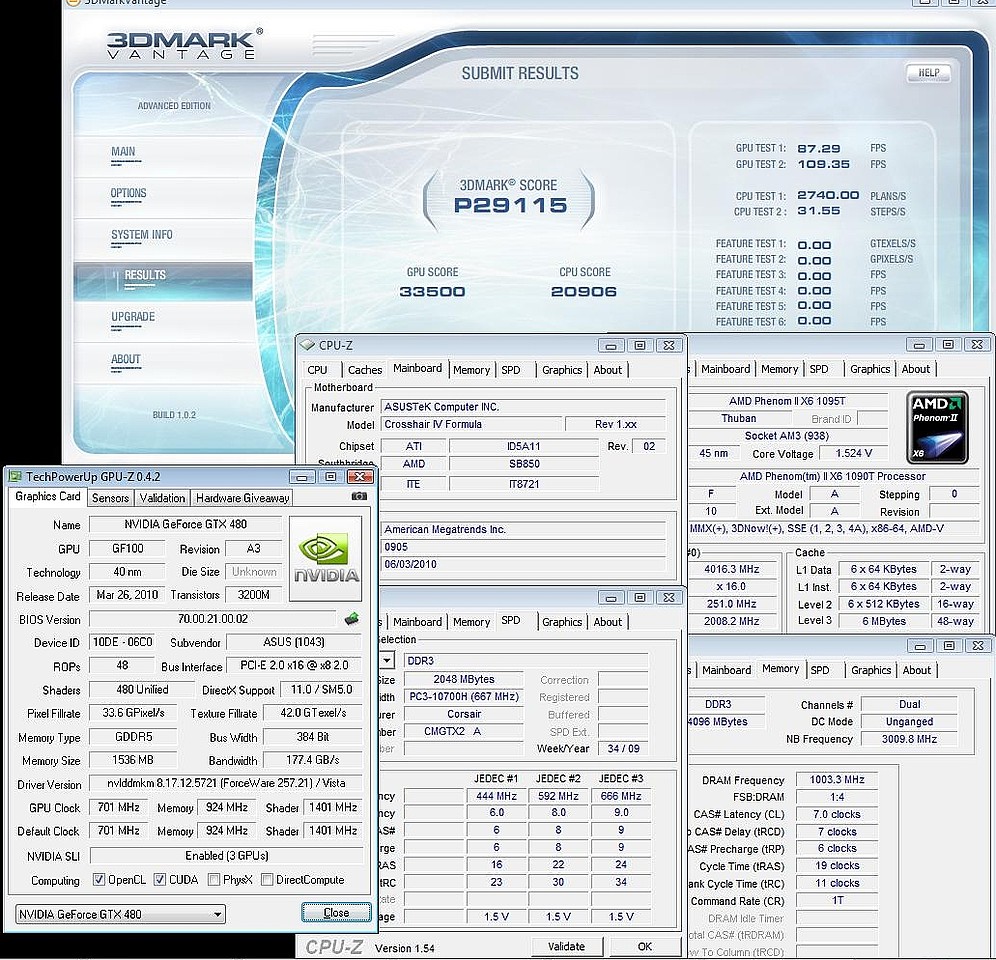
Task: Click the OK button in CPU-Z
Action: tap(645, 946)
